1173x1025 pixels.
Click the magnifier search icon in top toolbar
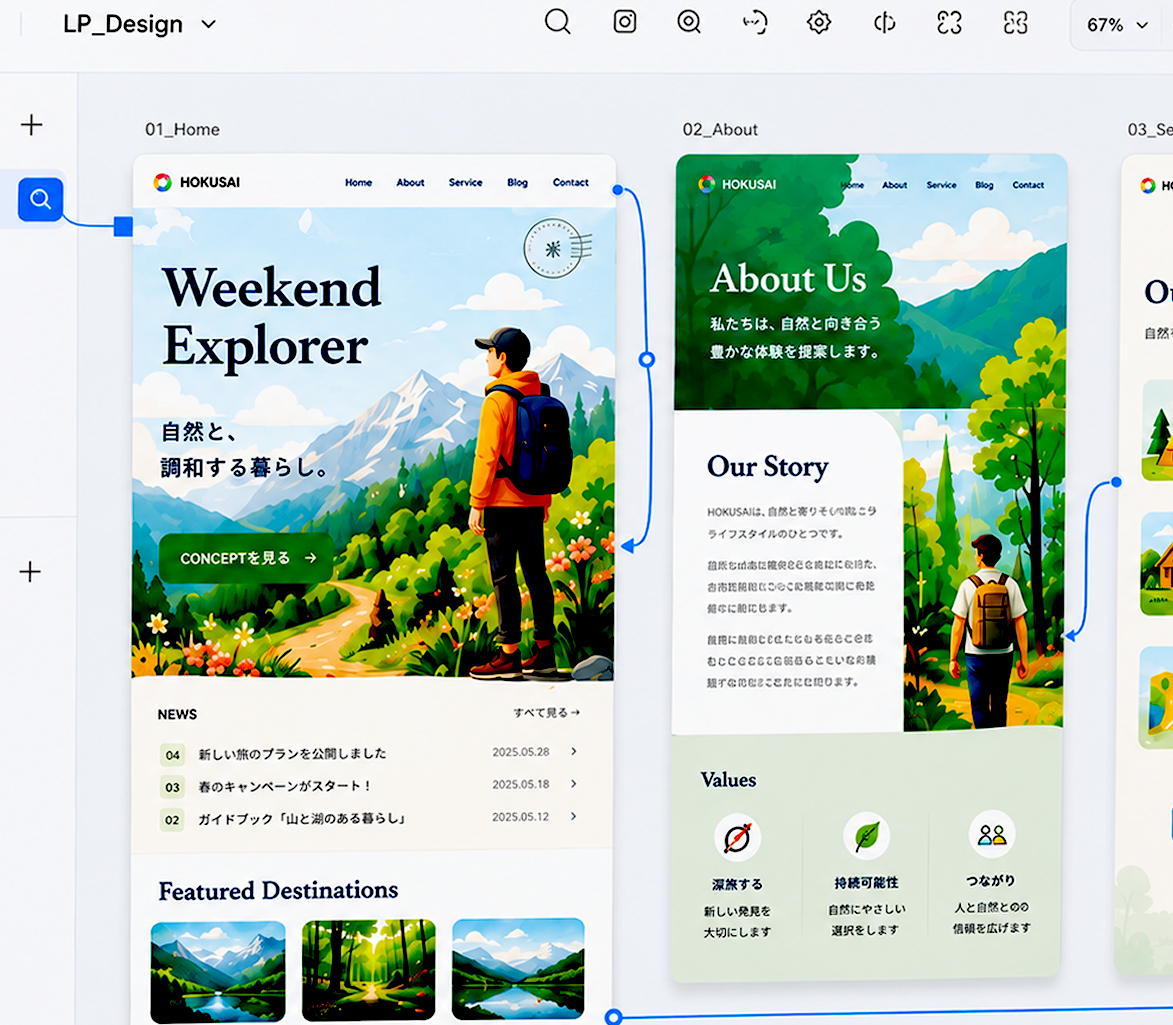[557, 22]
